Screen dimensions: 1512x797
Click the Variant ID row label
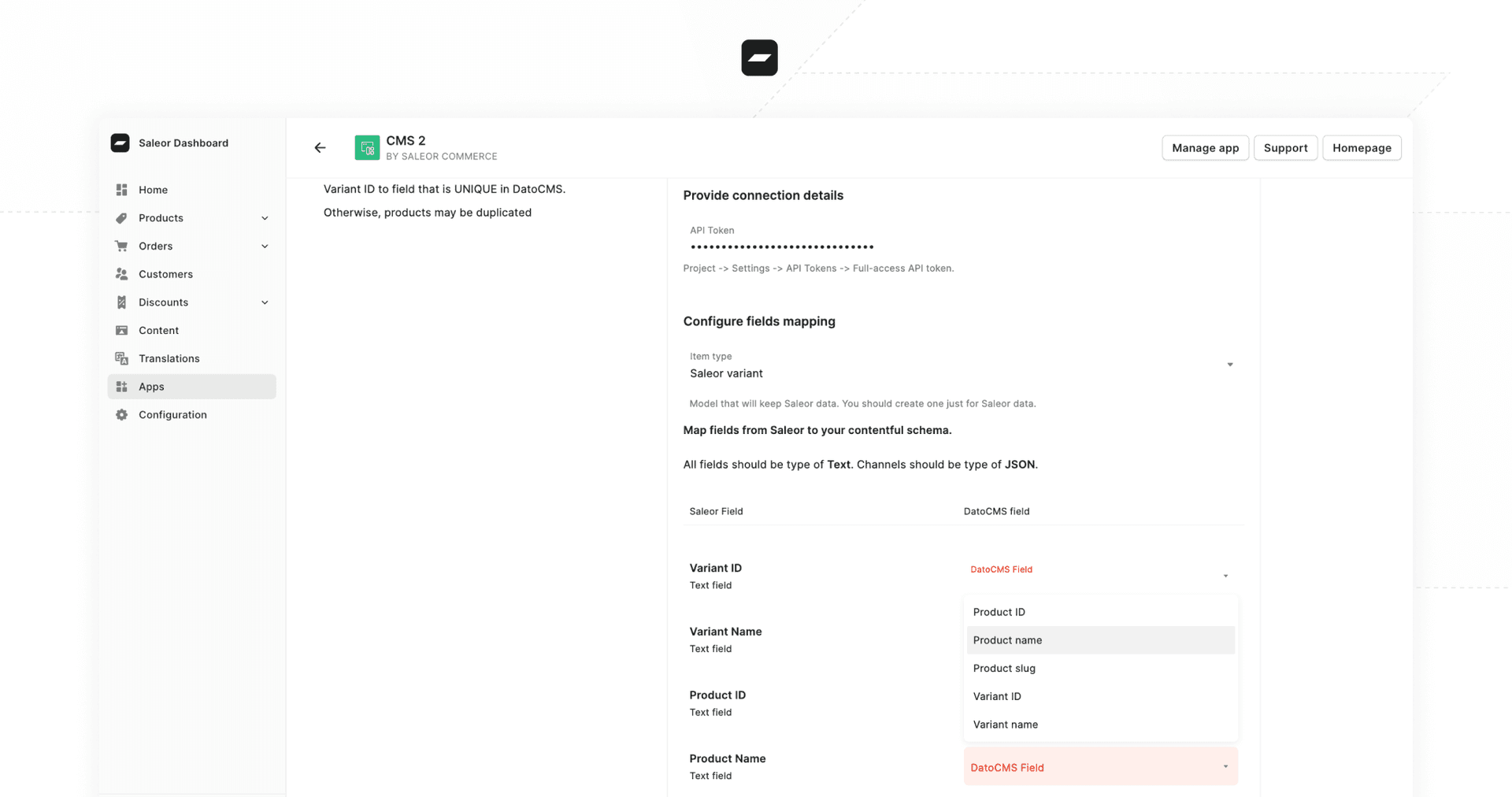715,568
